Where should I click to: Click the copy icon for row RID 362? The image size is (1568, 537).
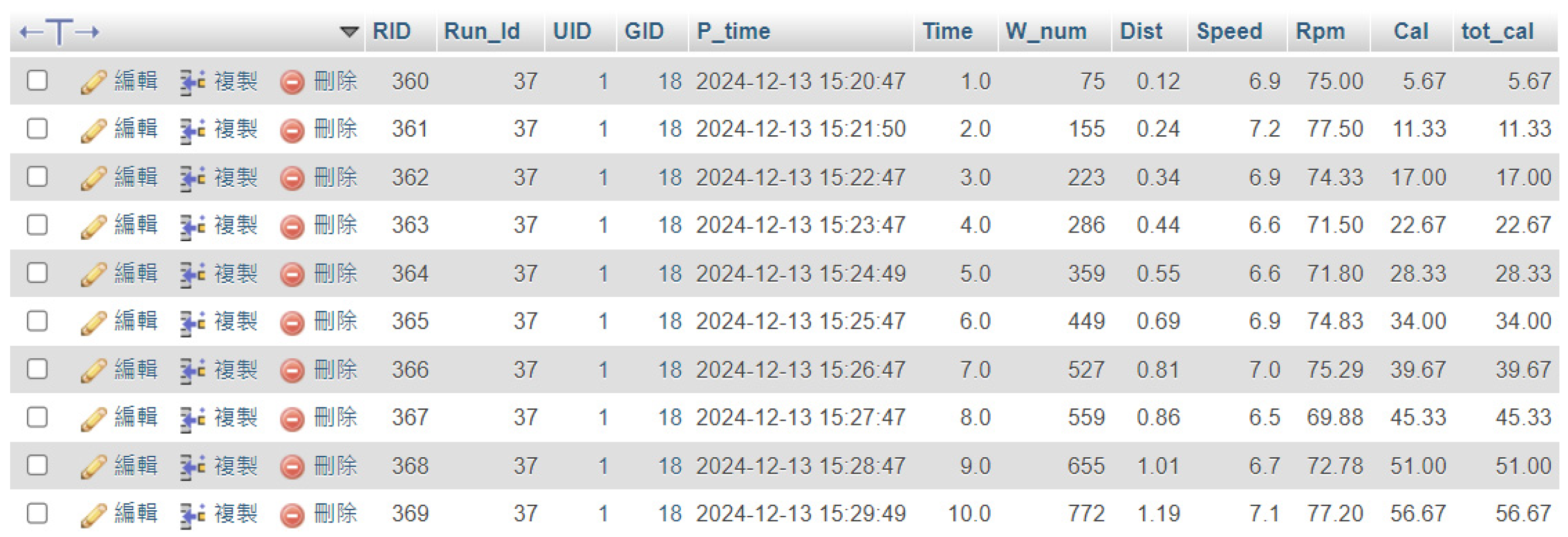192,178
